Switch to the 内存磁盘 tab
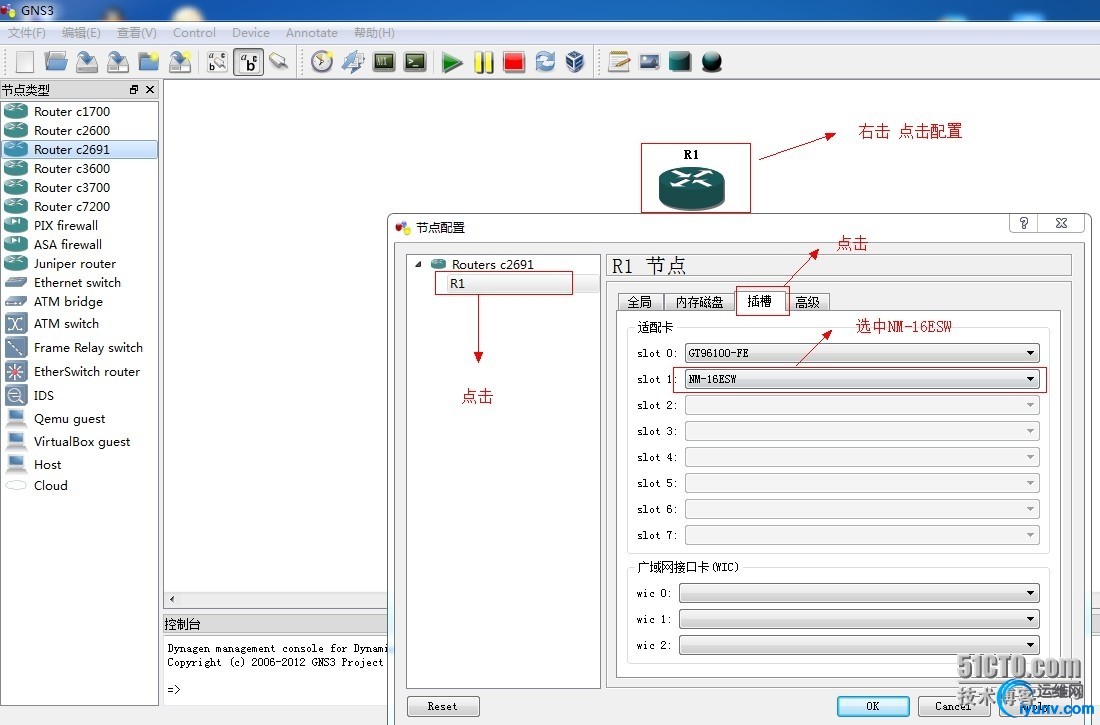This screenshot has height=725, width=1100. click(699, 302)
